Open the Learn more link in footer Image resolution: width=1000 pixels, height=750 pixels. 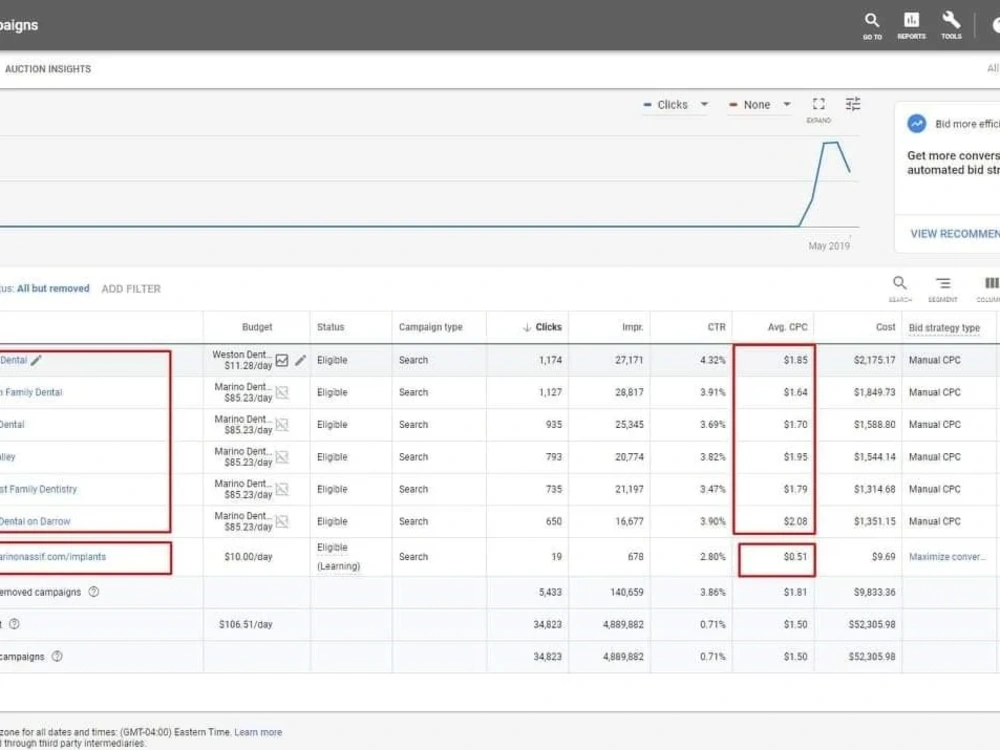pos(258,732)
